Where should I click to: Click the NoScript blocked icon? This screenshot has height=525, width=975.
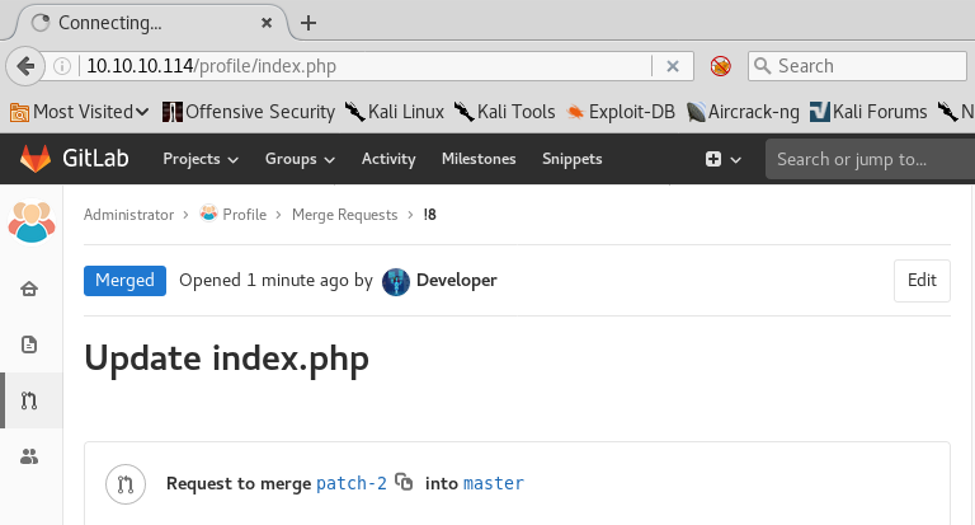point(720,66)
